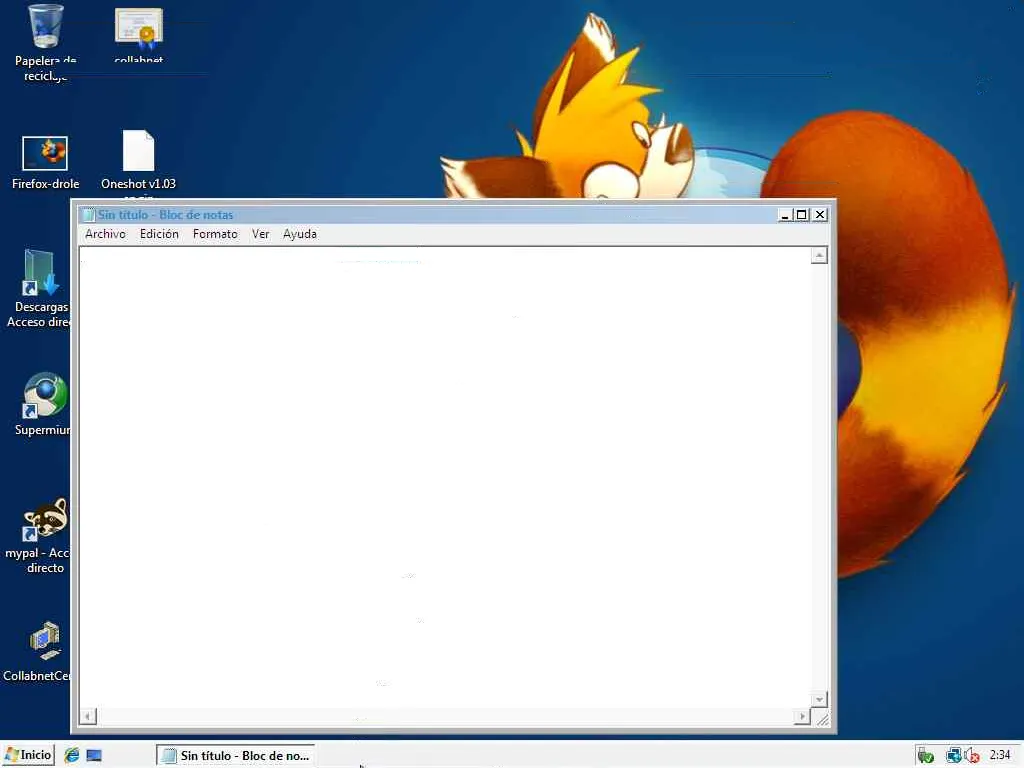Maximize the Bloc de notas window
The width and height of the screenshot is (1024, 768).
pyautogui.click(x=801, y=215)
